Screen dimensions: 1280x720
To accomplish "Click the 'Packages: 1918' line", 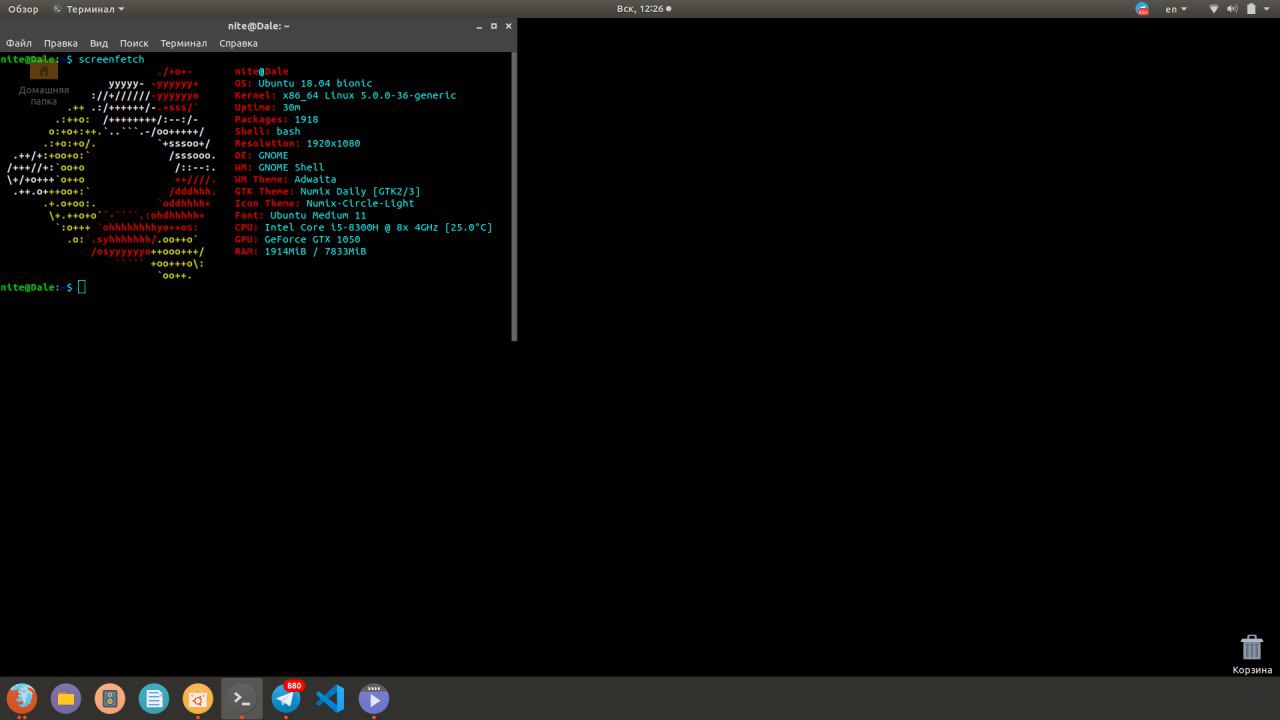I will pos(277,120).
